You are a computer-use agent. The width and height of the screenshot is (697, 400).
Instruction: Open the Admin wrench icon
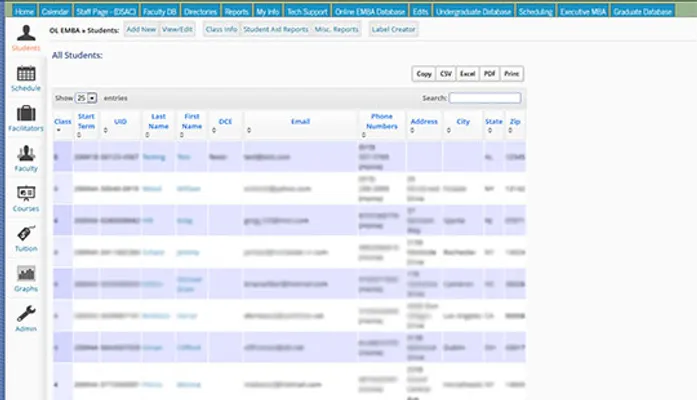26,313
